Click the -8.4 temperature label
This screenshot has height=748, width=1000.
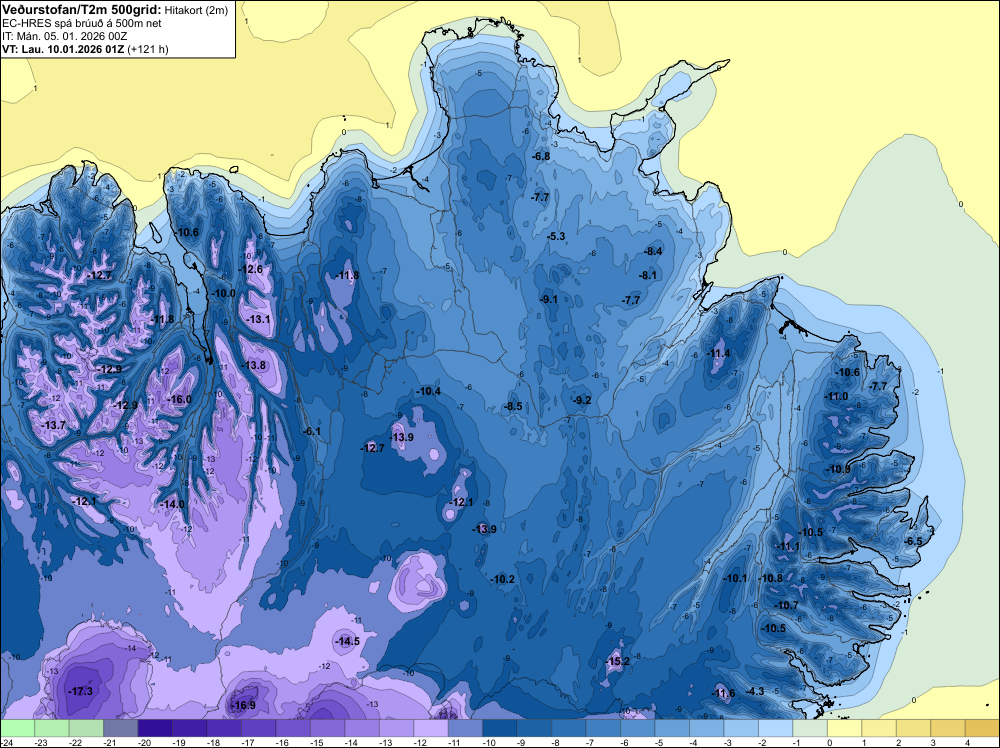[653, 251]
